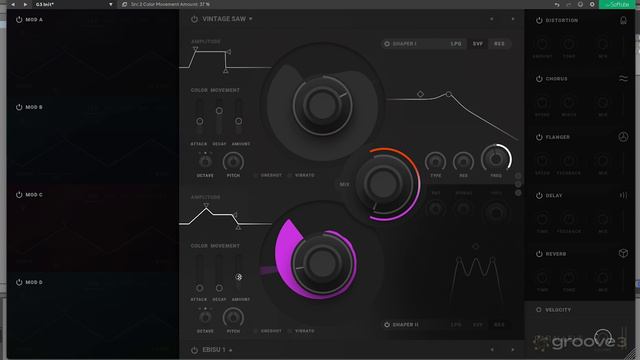Toggle the MOD C power switch
Viewport: 640px width, 360px height.
click(19, 195)
